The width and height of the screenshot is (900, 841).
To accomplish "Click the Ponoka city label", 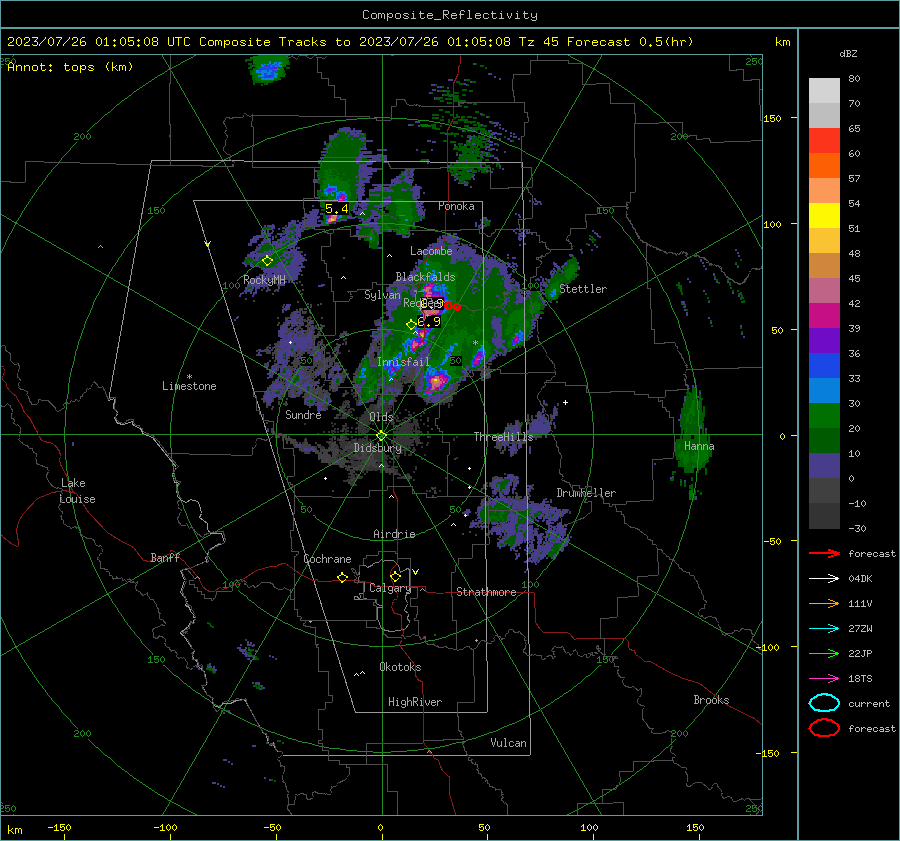I will 456,206.
